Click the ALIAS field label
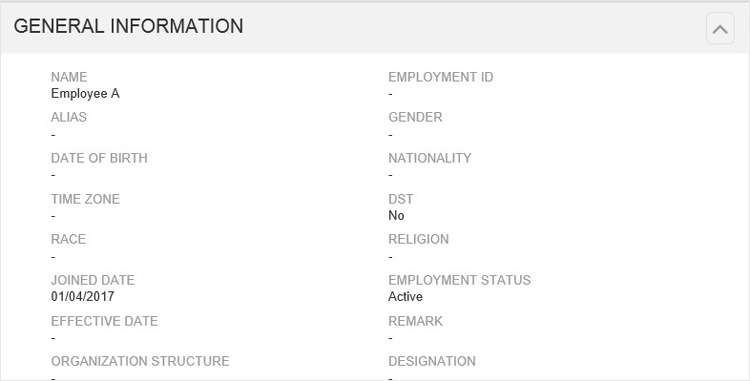 click(x=68, y=117)
